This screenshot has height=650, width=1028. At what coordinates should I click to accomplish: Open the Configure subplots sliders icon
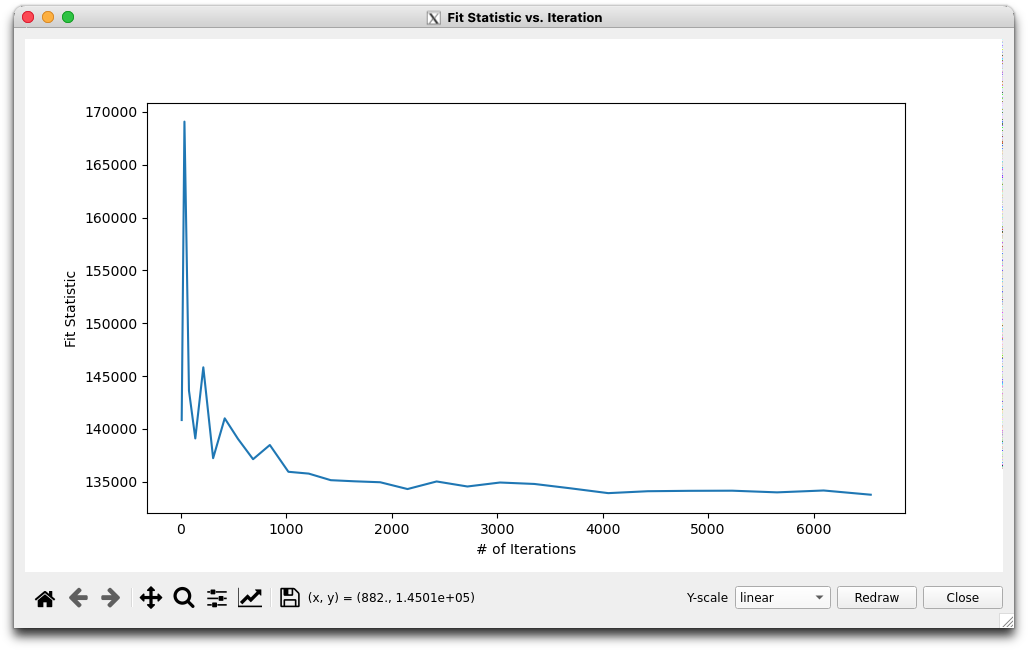217,598
